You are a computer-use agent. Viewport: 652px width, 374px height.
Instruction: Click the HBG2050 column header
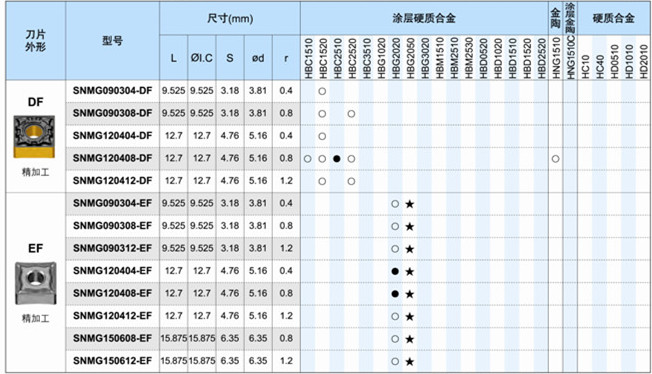coord(410,58)
